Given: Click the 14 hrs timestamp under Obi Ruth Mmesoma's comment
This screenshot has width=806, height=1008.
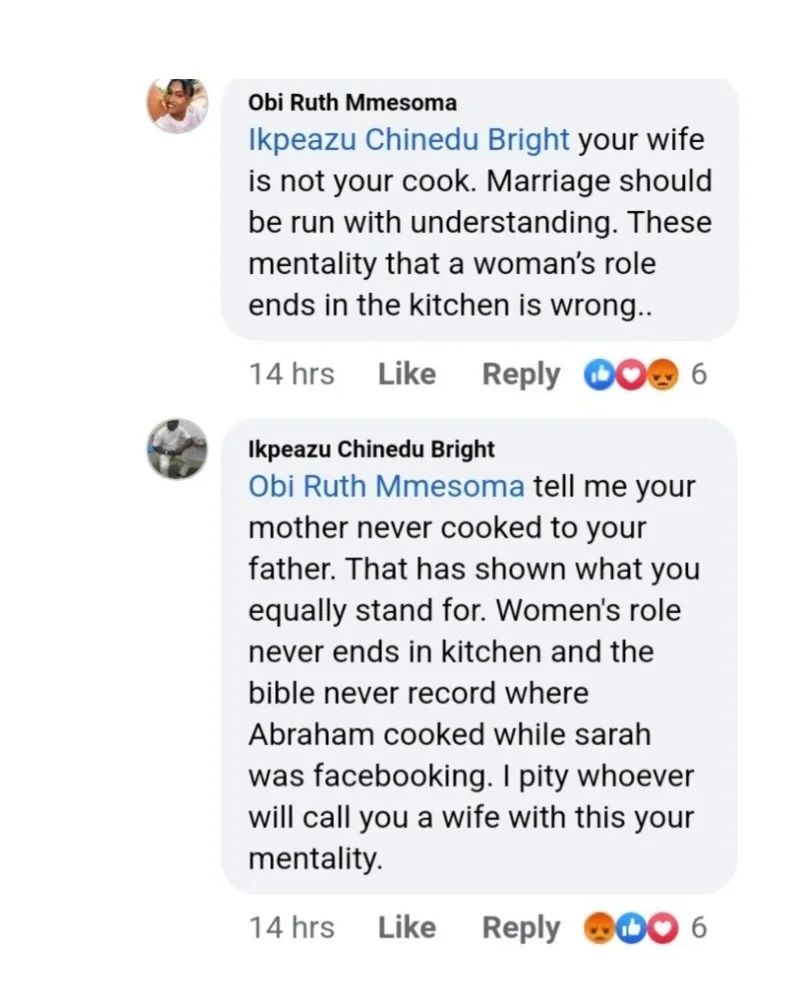Looking at the screenshot, I should click(x=291, y=374).
